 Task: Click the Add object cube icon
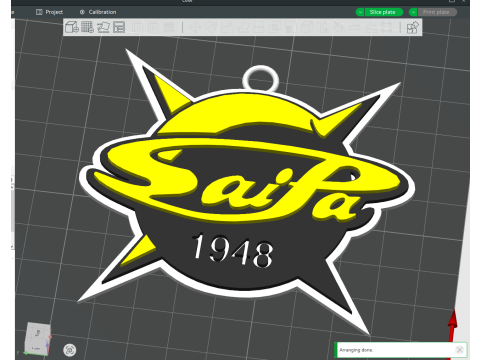[72, 27]
